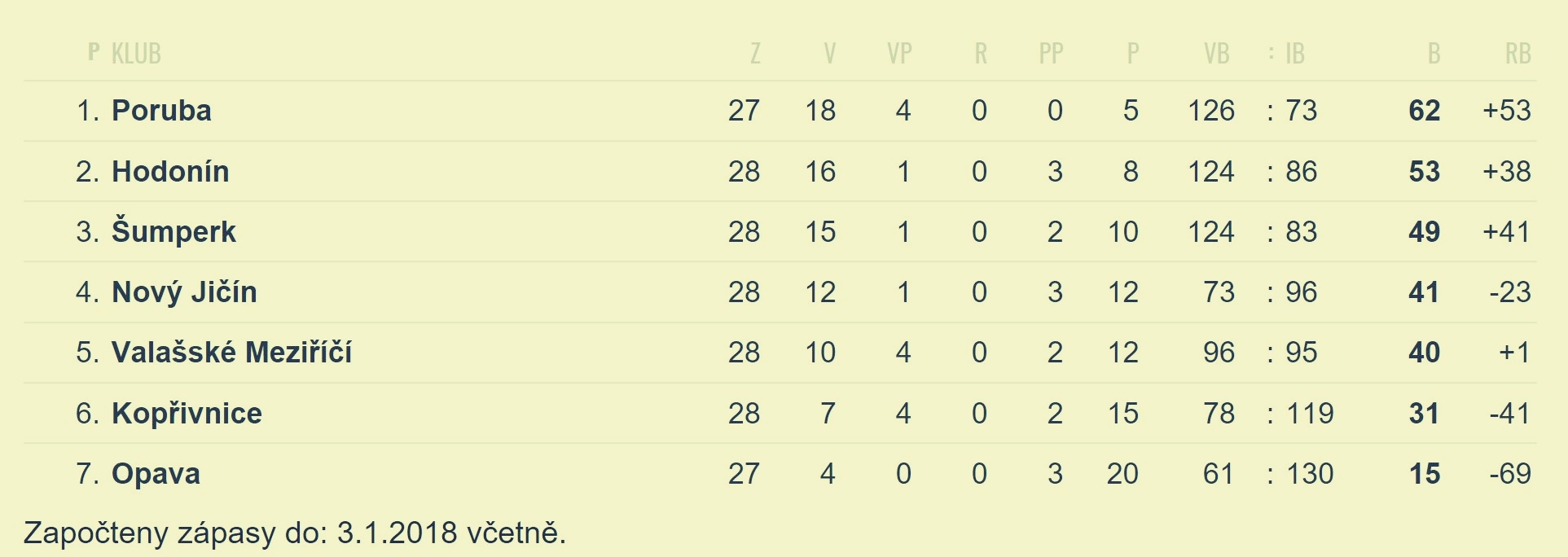Screen dimensions: 1568x557
Task: Click the VB column header
Action: [1216, 54]
